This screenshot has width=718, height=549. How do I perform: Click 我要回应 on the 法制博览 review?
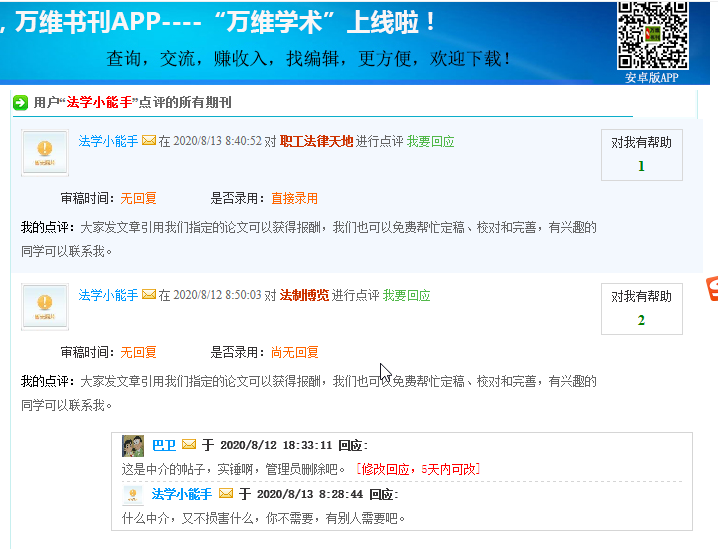(x=406, y=296)
